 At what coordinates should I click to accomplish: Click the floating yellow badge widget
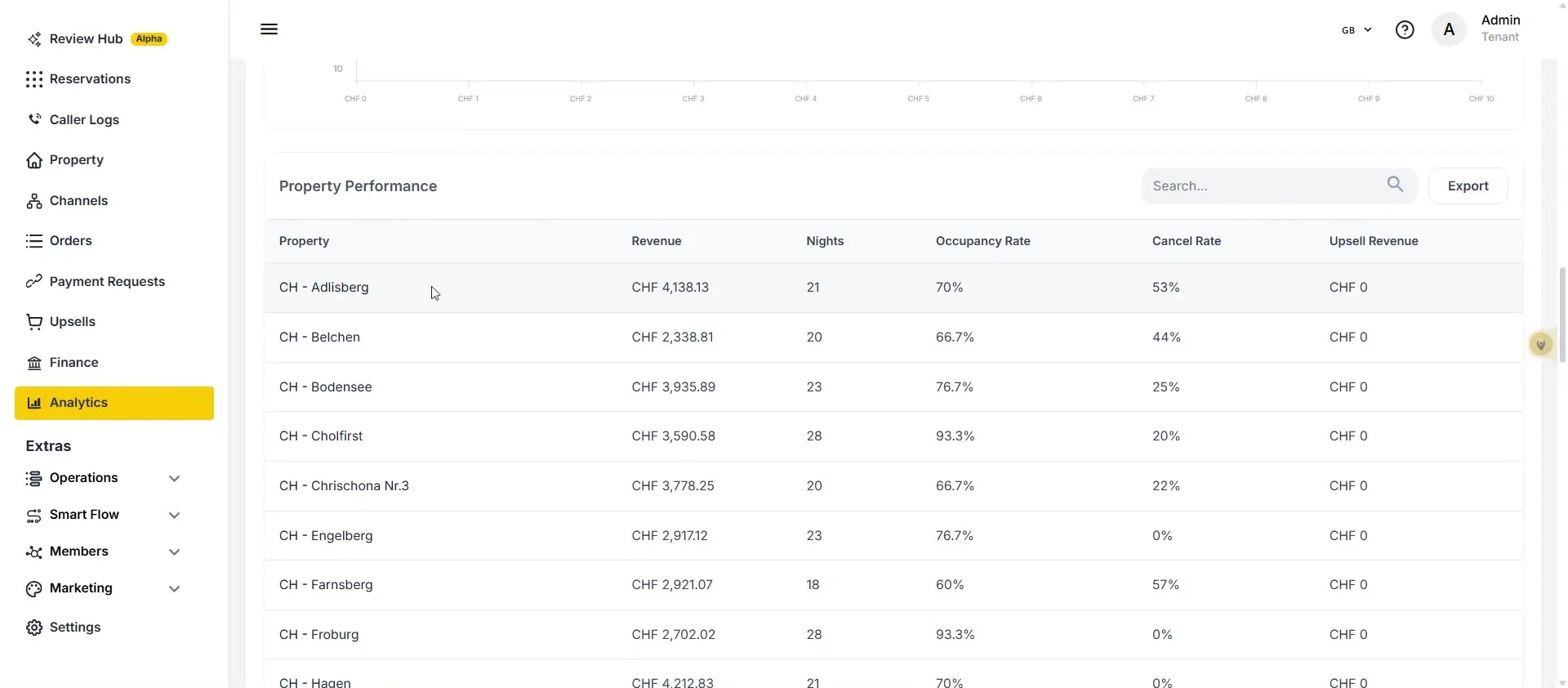click(1541, 345)
